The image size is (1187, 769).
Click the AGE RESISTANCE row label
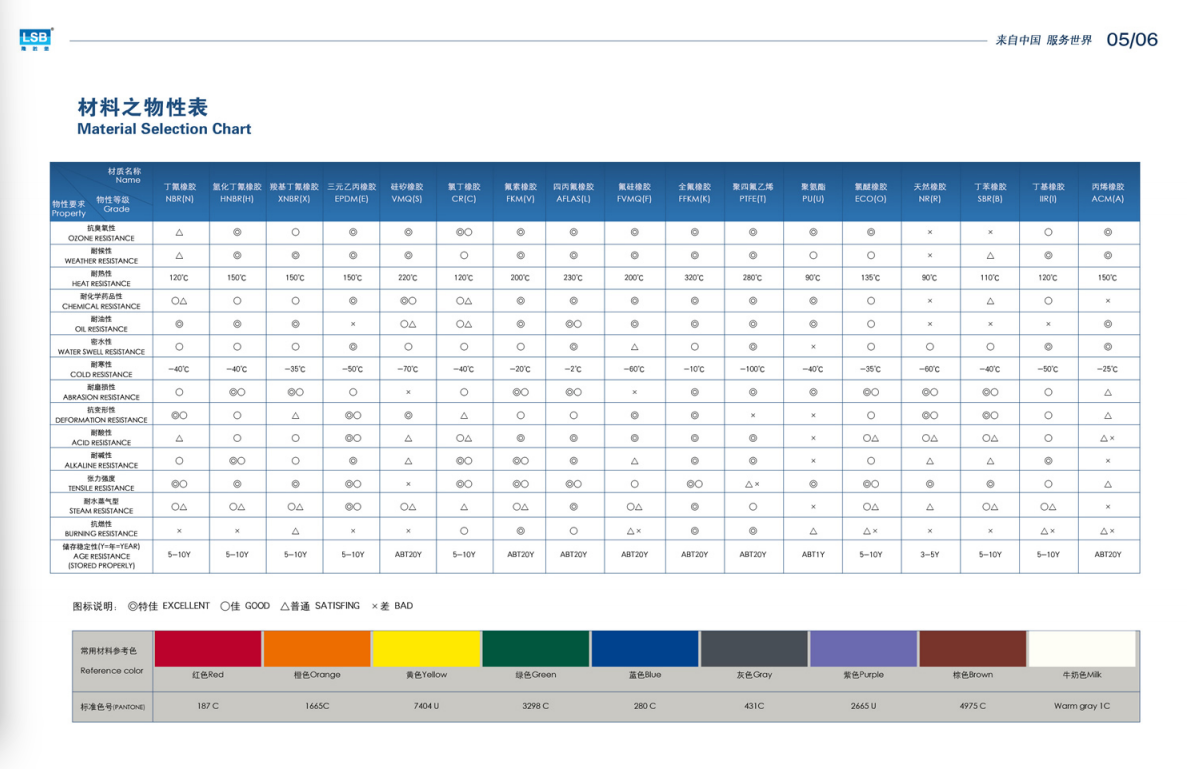click(x=99, y=557)
